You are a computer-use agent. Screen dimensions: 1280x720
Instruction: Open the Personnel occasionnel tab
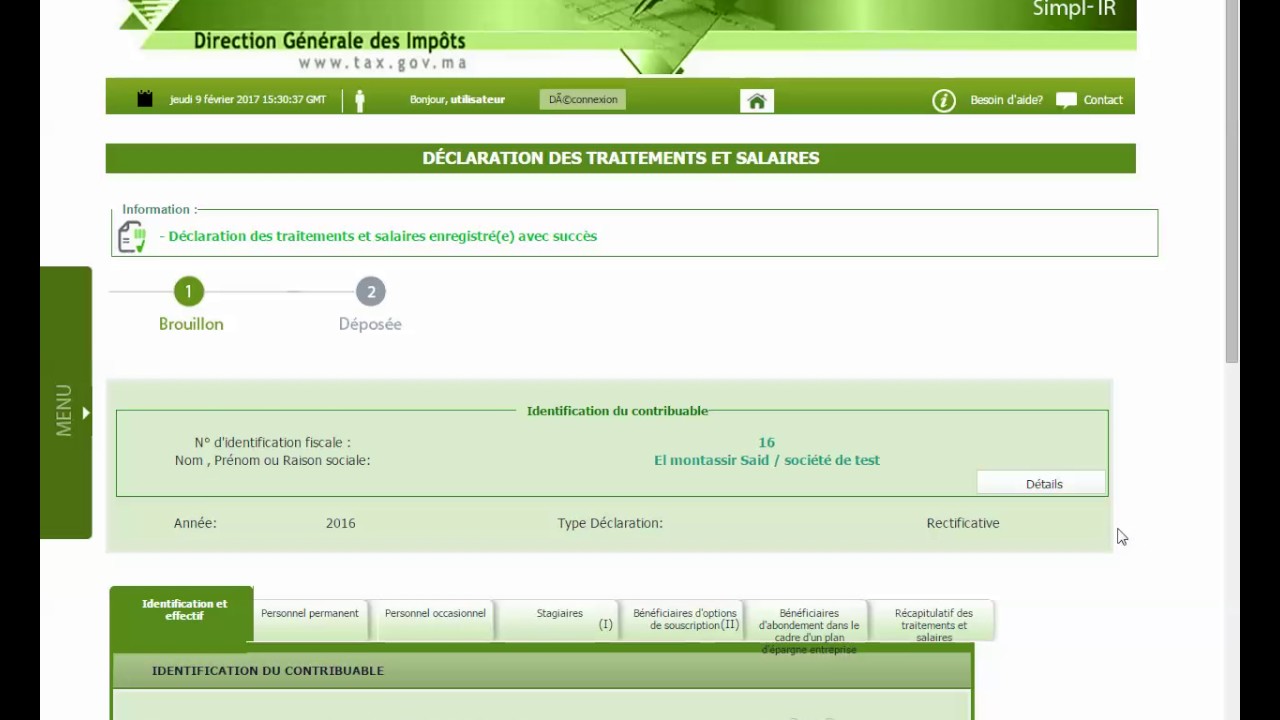pyautogui.click(x=435, y=620)
